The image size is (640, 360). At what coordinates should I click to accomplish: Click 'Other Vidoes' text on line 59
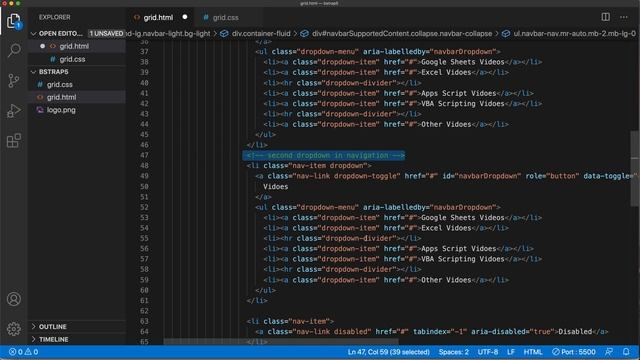click(446, 280)
